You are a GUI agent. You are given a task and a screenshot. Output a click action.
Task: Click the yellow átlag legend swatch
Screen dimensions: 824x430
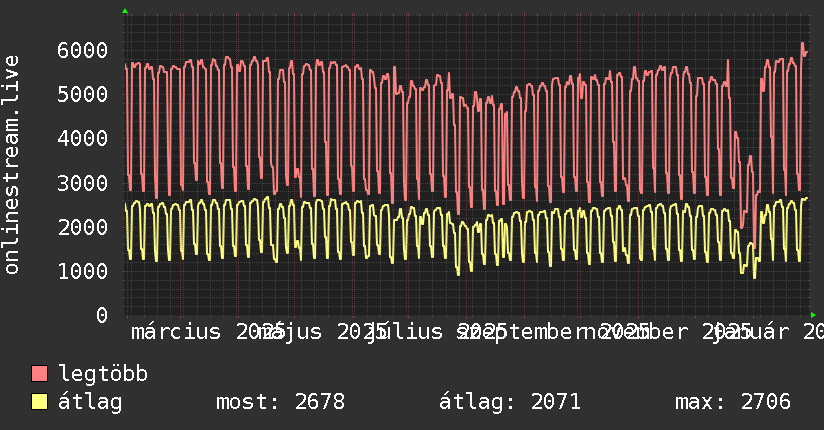click(x=39, y=402)
